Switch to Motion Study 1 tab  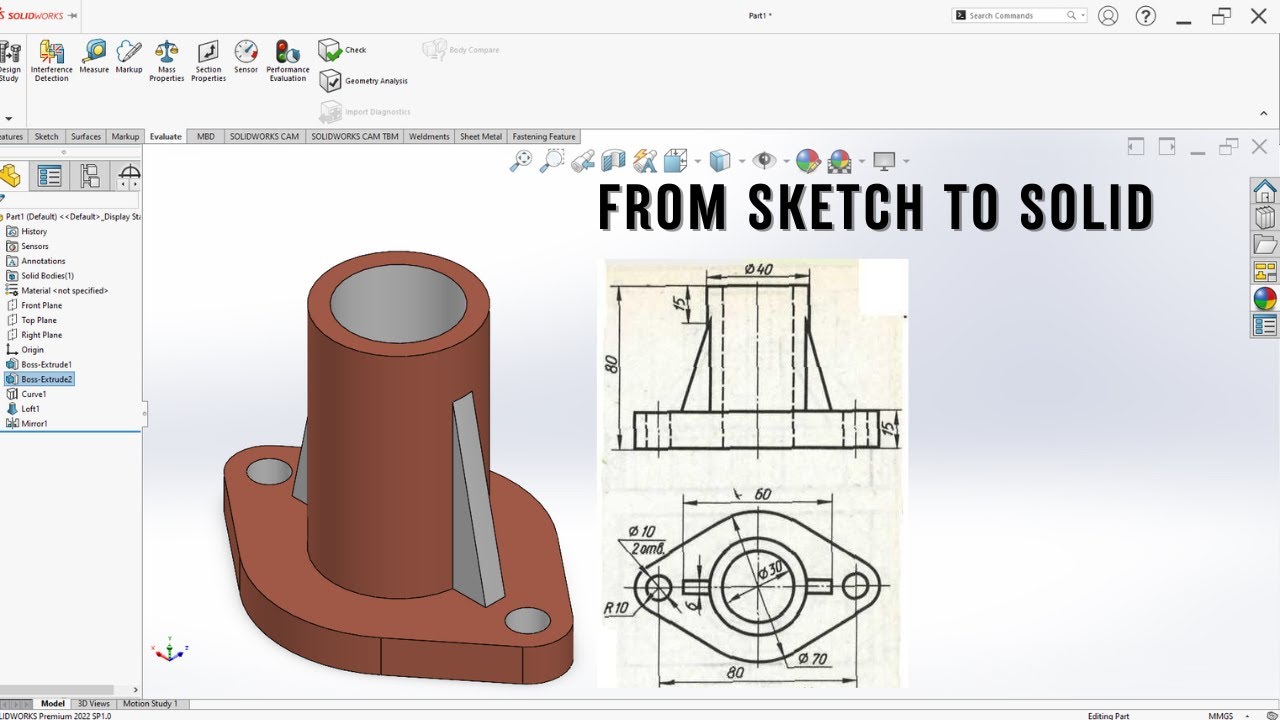coord(150,704)
